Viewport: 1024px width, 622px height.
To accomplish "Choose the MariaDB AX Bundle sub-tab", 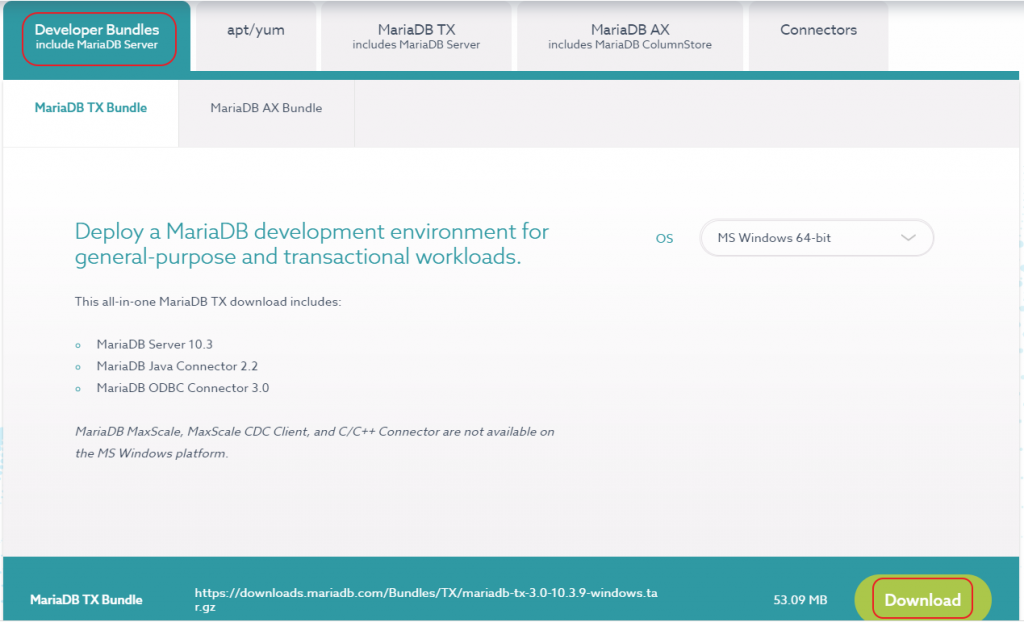I will 266,113.
